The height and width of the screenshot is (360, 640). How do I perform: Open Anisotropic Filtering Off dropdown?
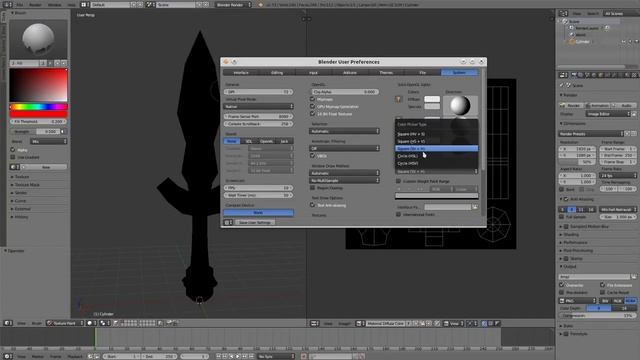tap(344, 149)
